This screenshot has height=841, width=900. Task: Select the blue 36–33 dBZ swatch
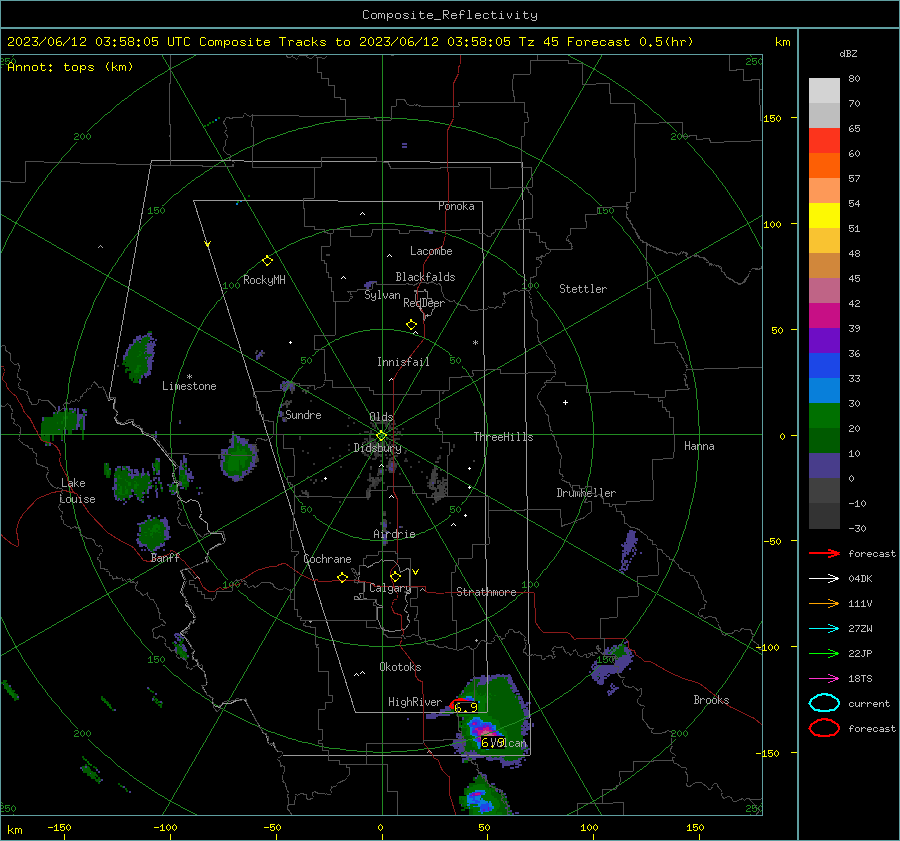click(824, 366)
